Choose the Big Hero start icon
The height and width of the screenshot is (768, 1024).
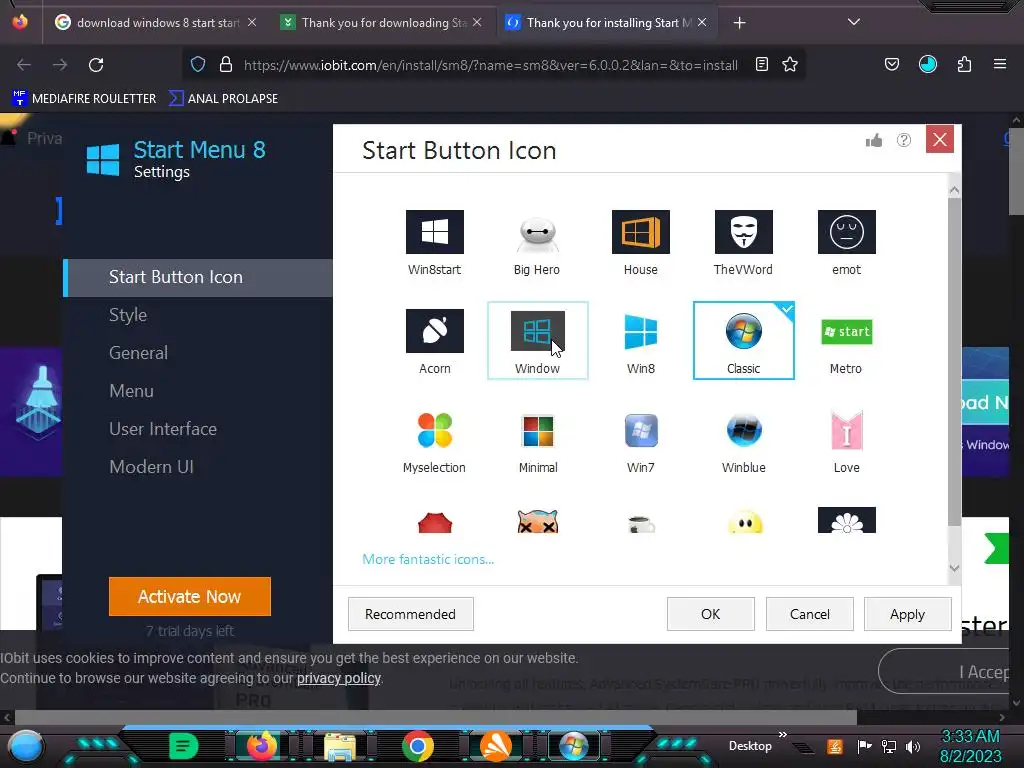(537, 242)
